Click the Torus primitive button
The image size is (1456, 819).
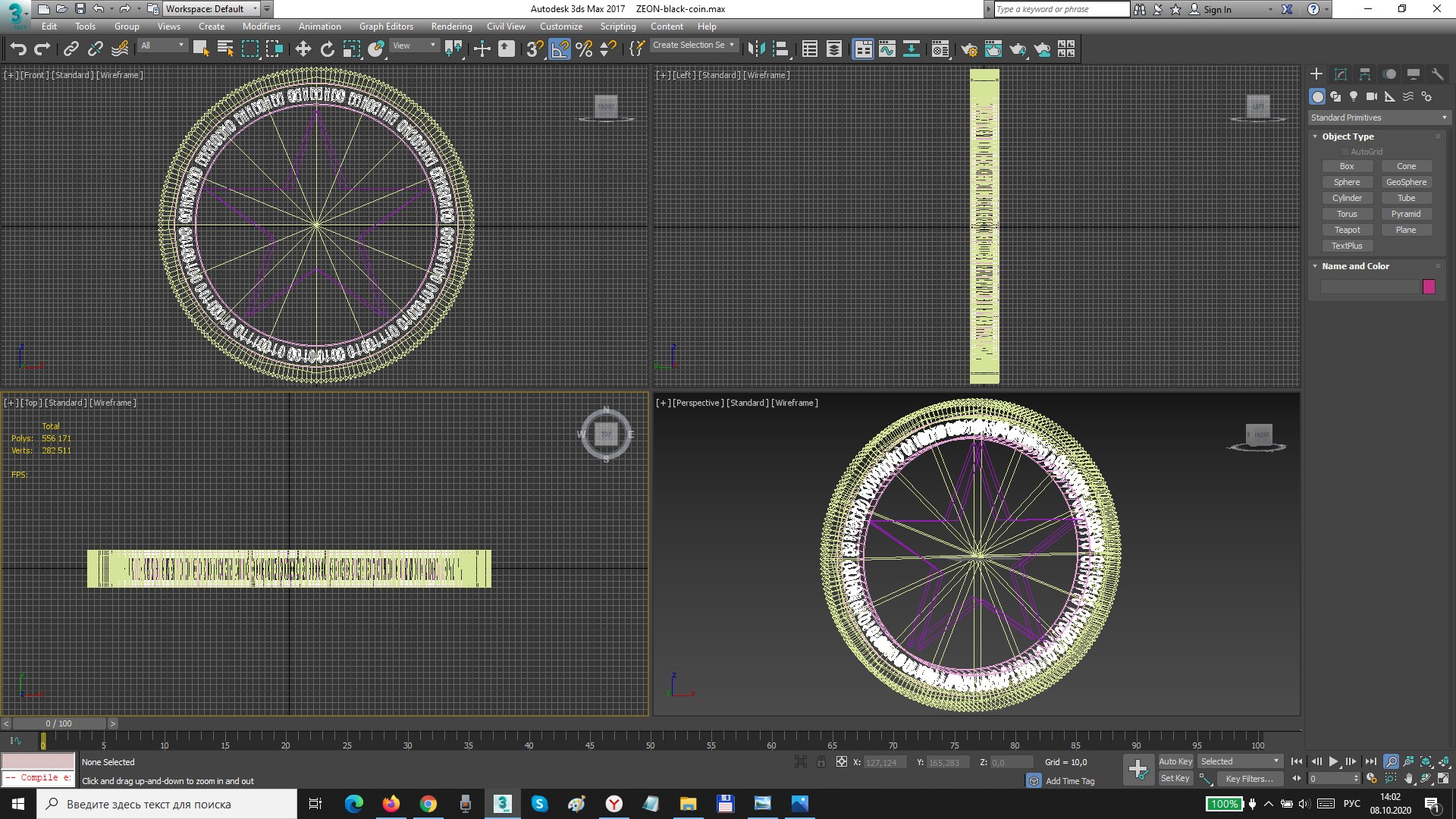(1347, 214)
